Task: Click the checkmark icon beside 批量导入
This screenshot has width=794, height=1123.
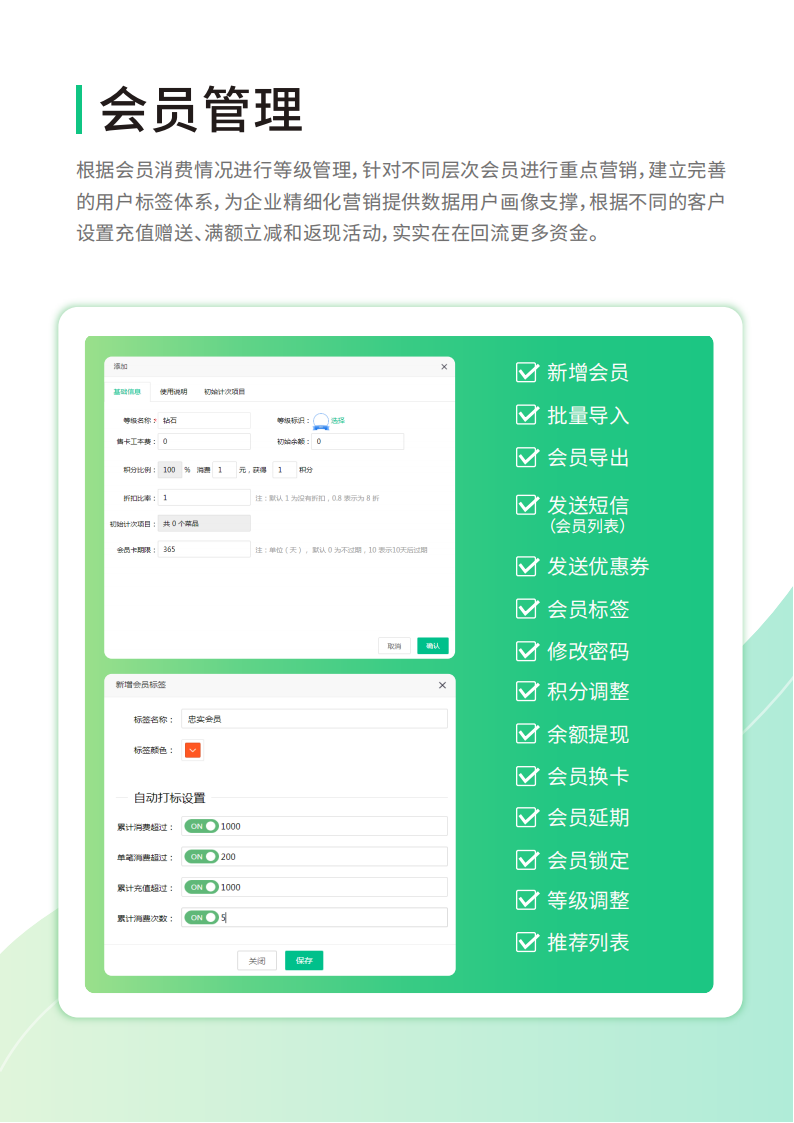Action: click(527, 415)
